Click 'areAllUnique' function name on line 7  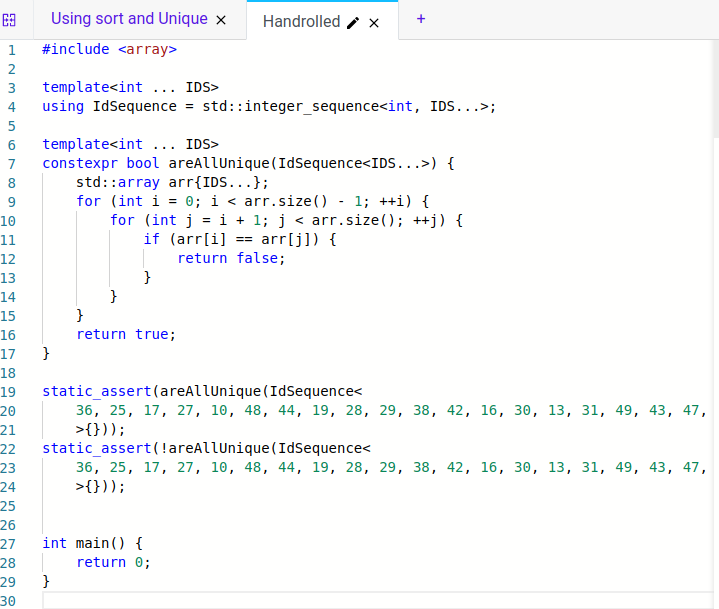(x=219, y=163)
